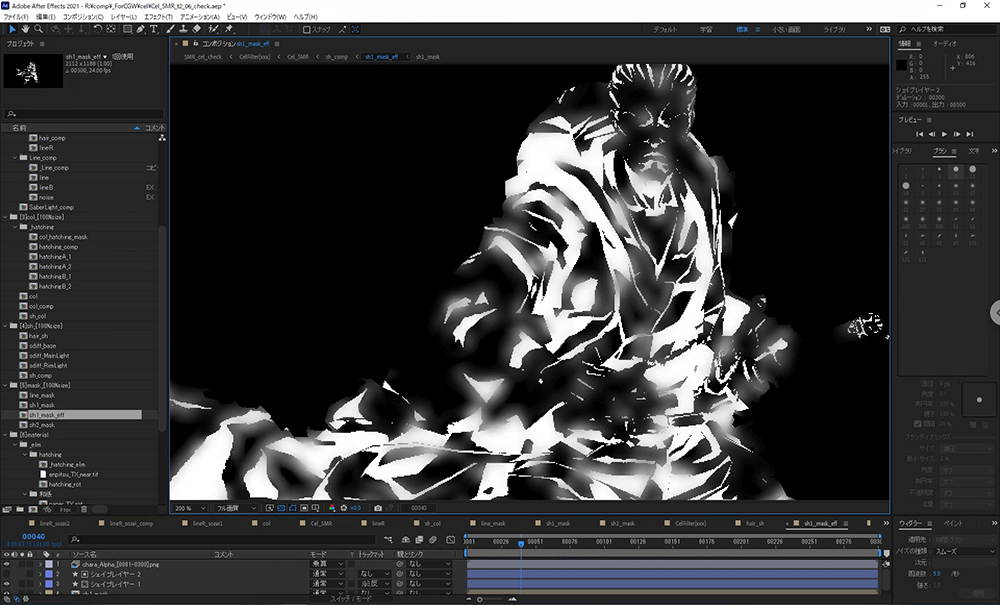Click スイッチ / モード toggle button

pos(351,599)
